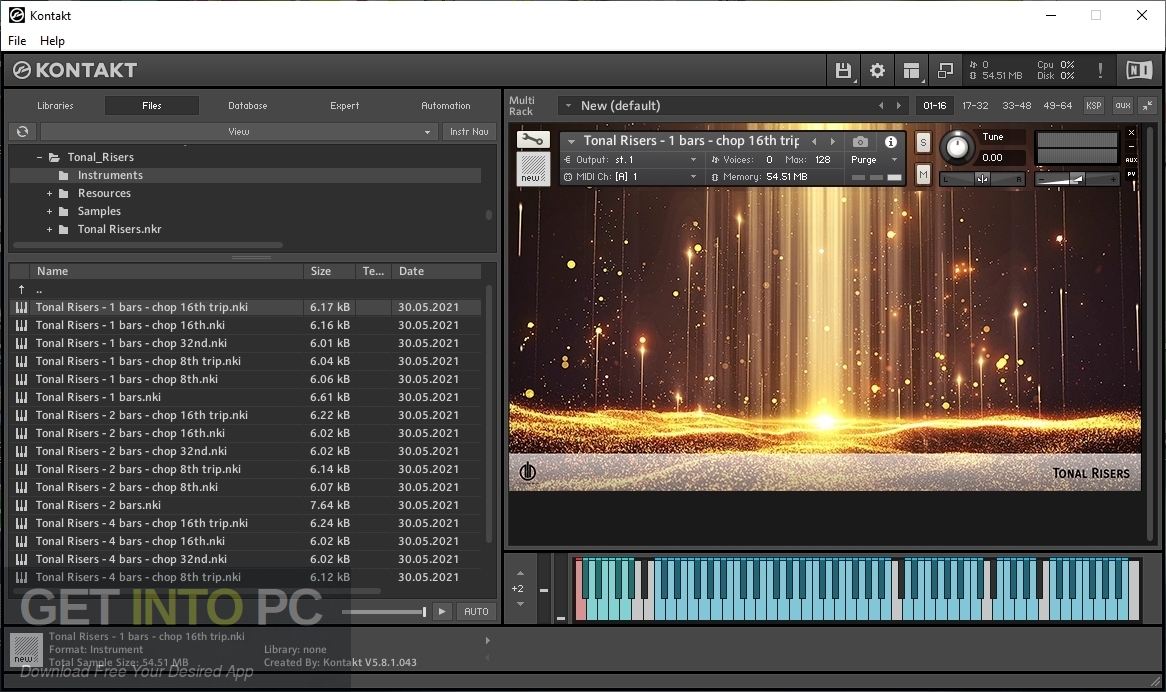
Task: Show instrument info via the i icon
Action: point(891,141)
